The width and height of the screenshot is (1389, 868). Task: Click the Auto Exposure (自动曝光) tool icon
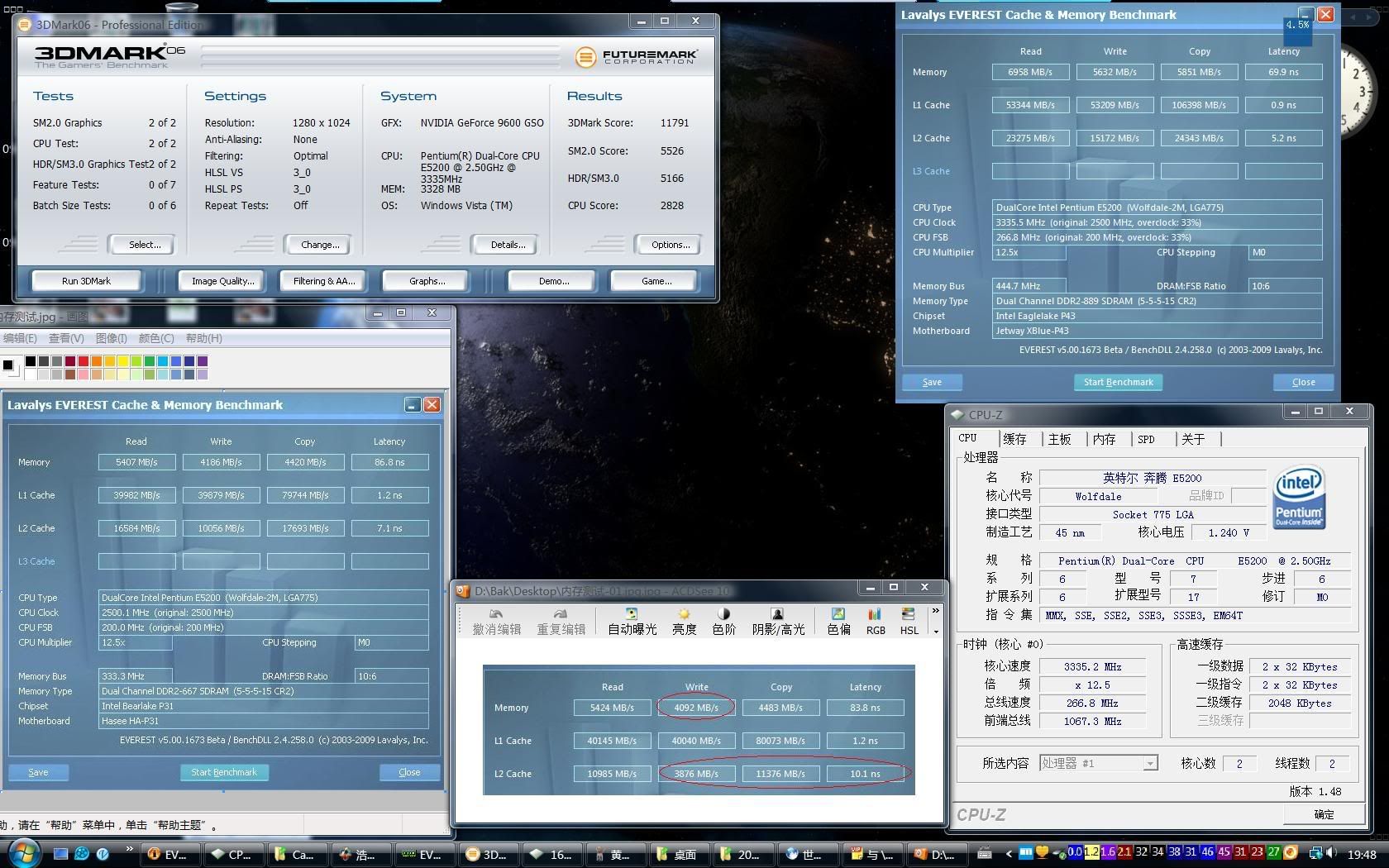click(x=632, y=615)
